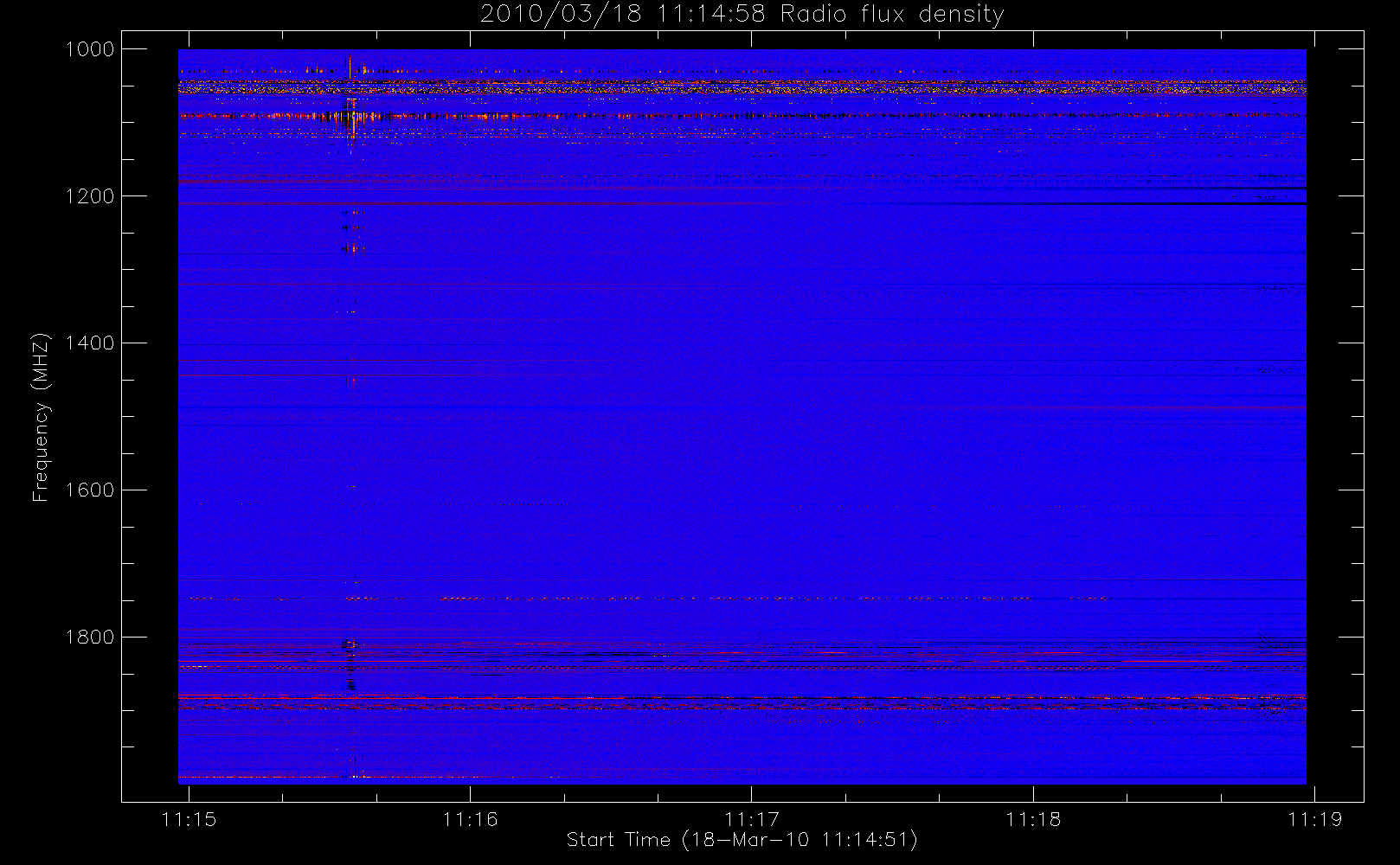Click the plot title "Radio flux density"
1400x865 pixels.
tap(891, 15)
